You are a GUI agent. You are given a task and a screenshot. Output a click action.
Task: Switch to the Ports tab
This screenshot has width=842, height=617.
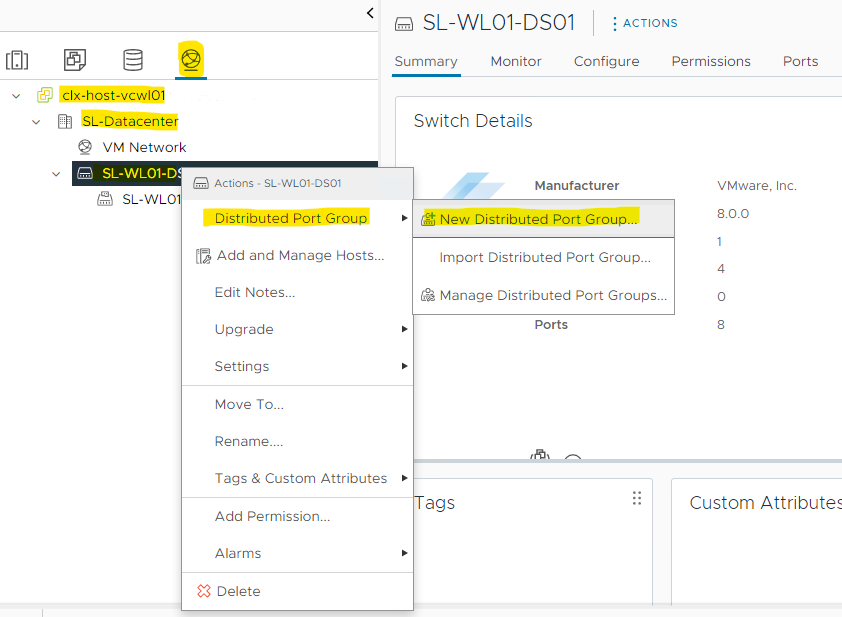coord(800,62)
